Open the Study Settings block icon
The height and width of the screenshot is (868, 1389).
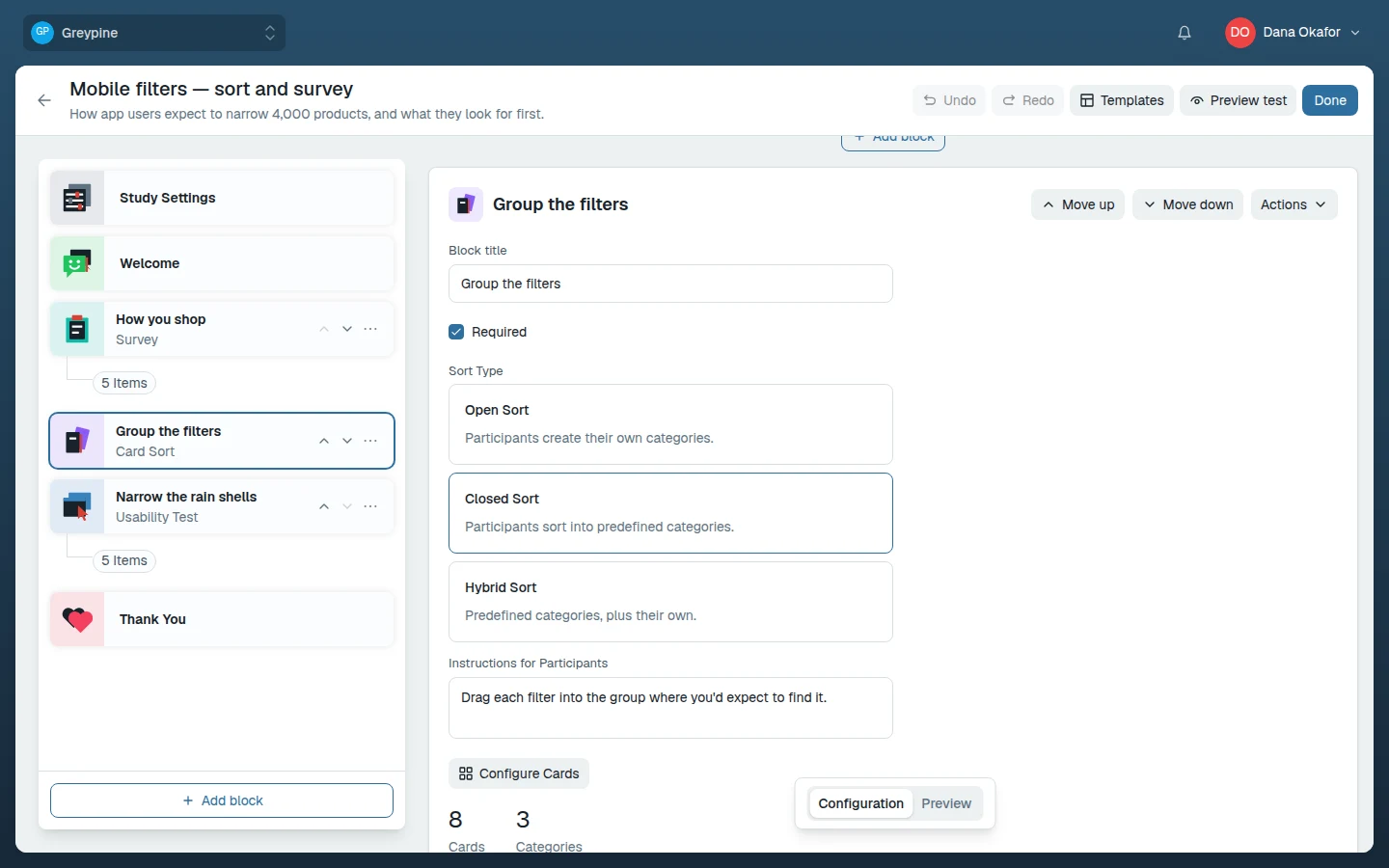[x=77, y=198]
